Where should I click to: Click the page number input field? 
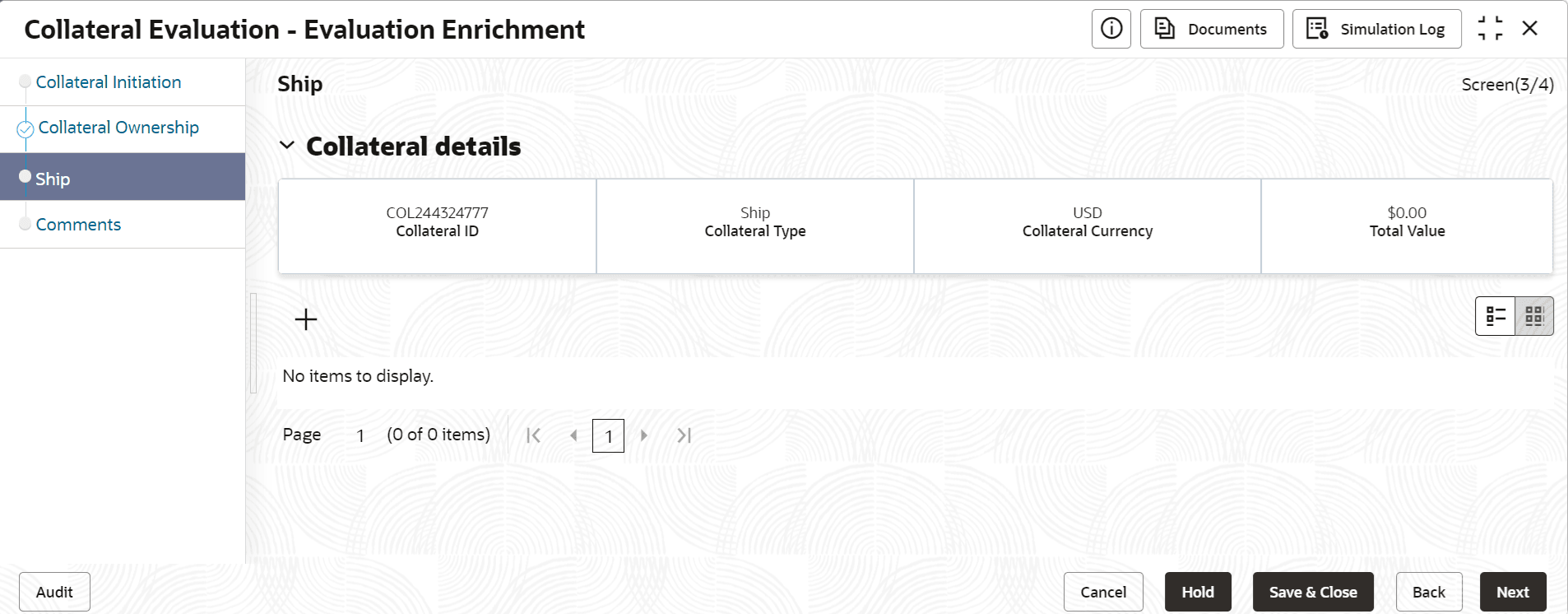click(x=608, y=436)
